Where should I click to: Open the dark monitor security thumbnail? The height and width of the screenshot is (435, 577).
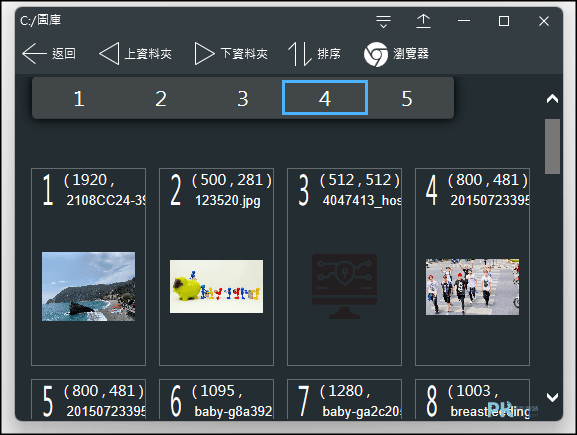[344, 286]
